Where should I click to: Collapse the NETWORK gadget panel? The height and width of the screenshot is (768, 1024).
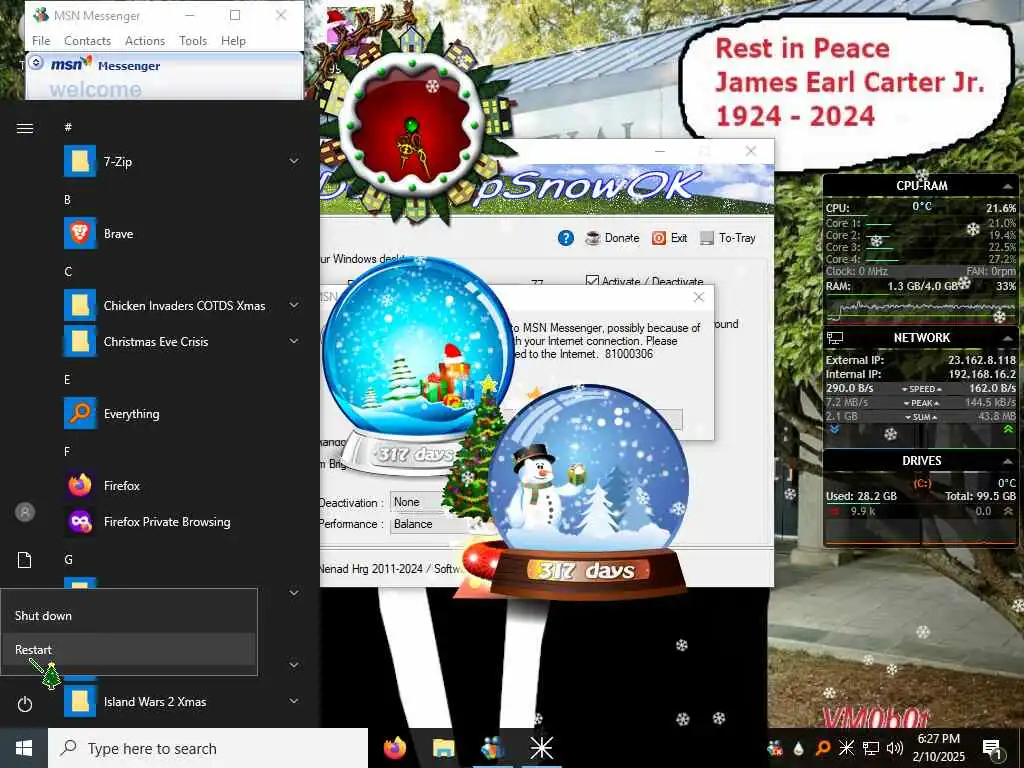point(1008,338)
